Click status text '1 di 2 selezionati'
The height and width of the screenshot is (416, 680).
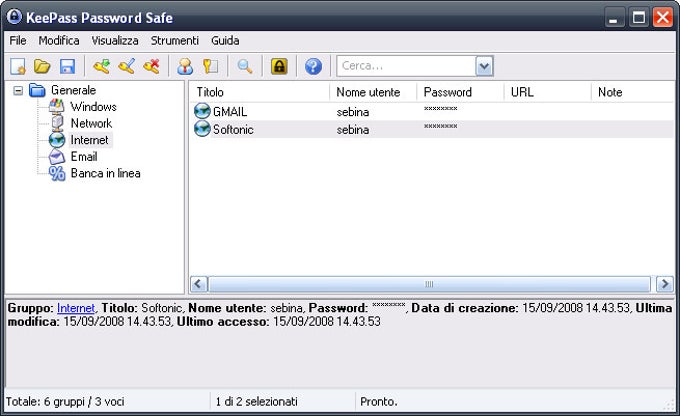tap(256, 402)
